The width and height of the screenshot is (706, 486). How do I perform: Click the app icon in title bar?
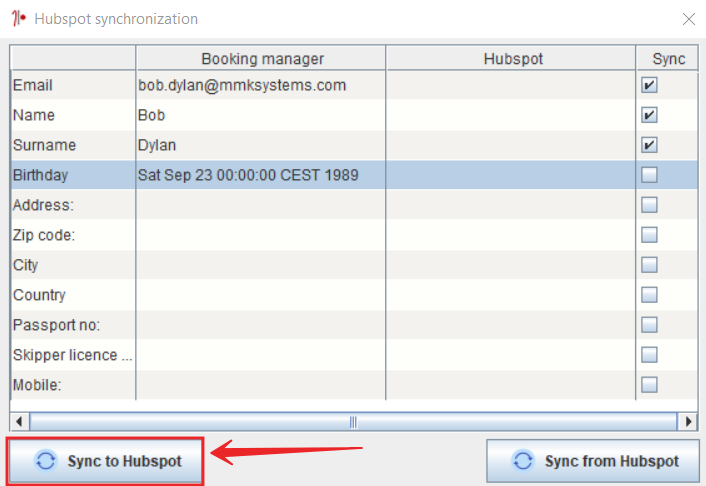click(x=18, y=18)
